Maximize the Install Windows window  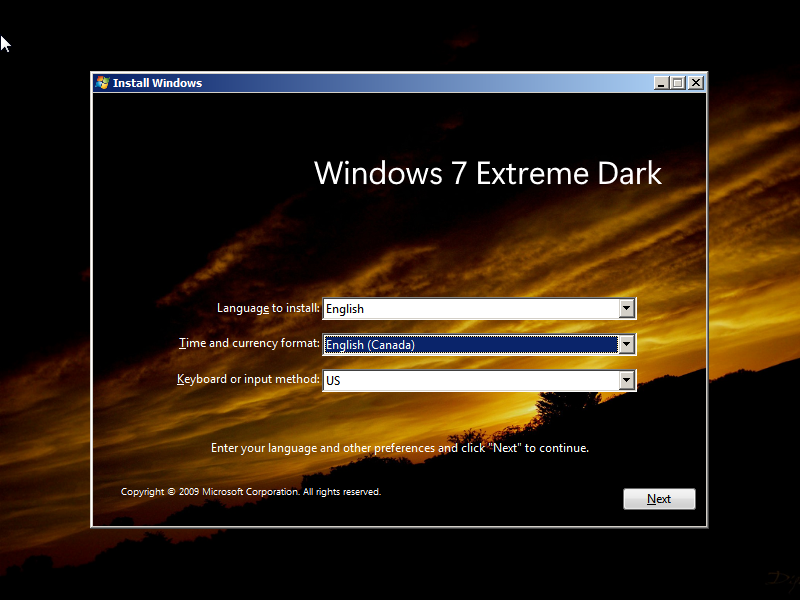tap(678, 83)
